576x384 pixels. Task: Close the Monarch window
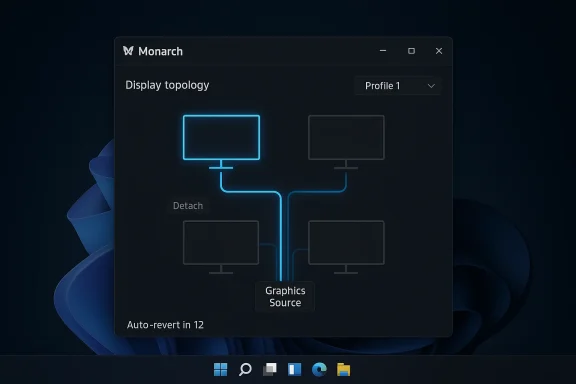pos(439,51)
